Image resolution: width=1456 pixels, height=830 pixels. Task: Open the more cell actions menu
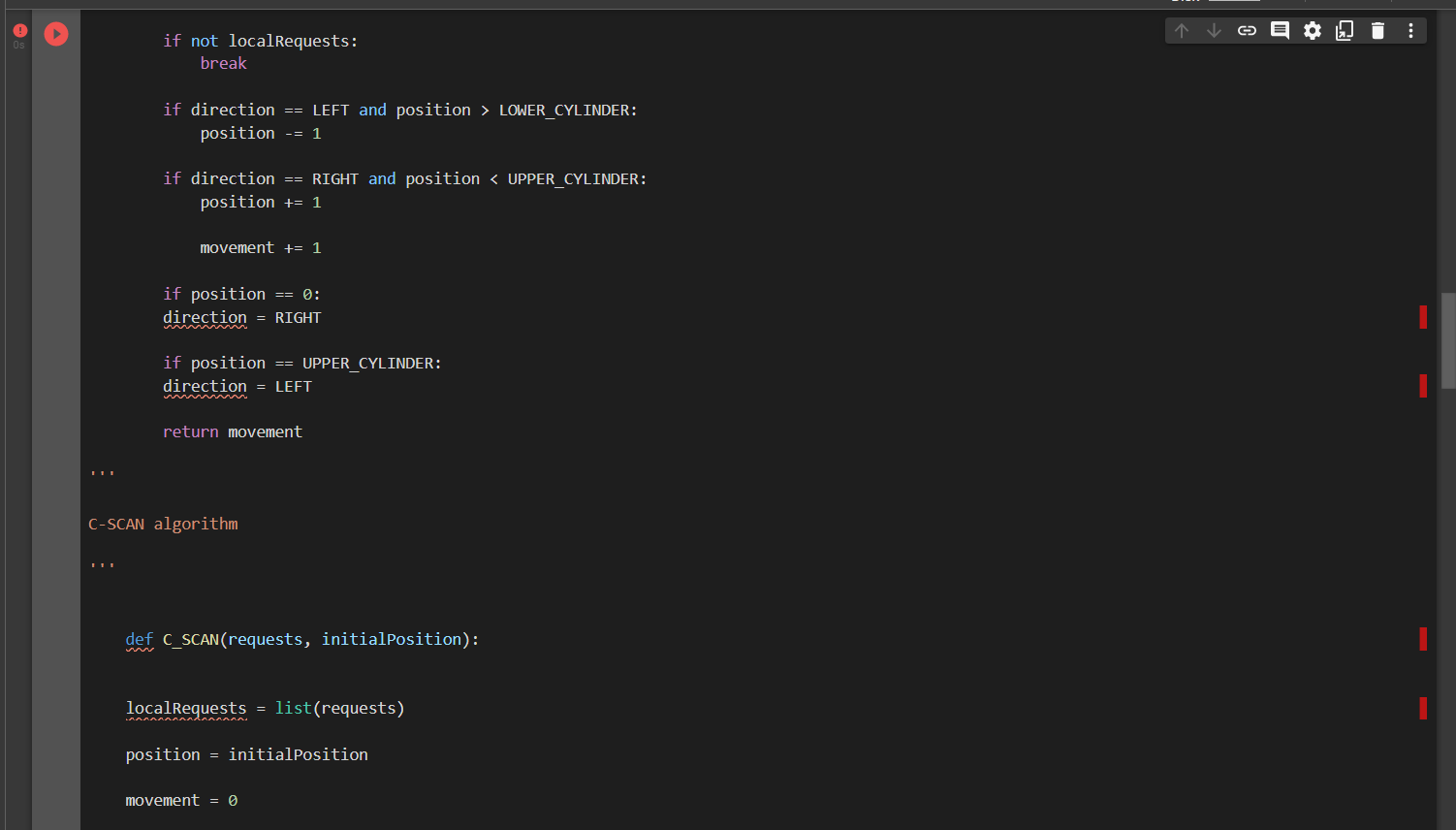pyautogui.click(x=1410, y=30)
